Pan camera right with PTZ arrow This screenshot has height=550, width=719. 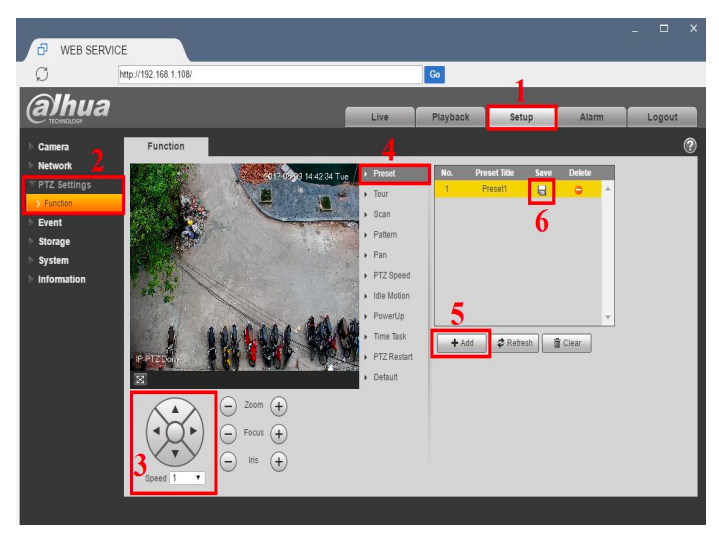coord(197,433)
